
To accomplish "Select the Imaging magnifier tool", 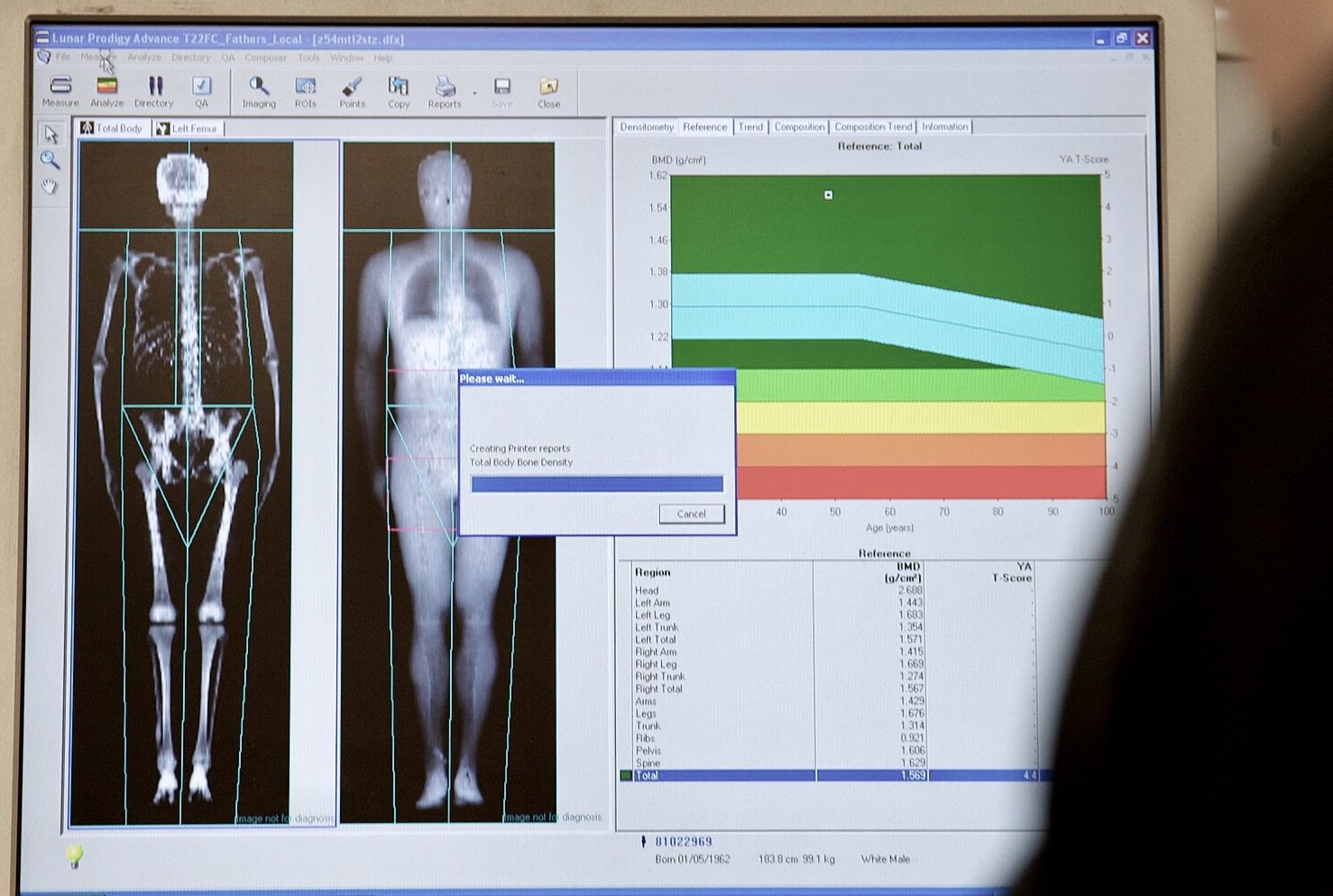I will point(259,91).
